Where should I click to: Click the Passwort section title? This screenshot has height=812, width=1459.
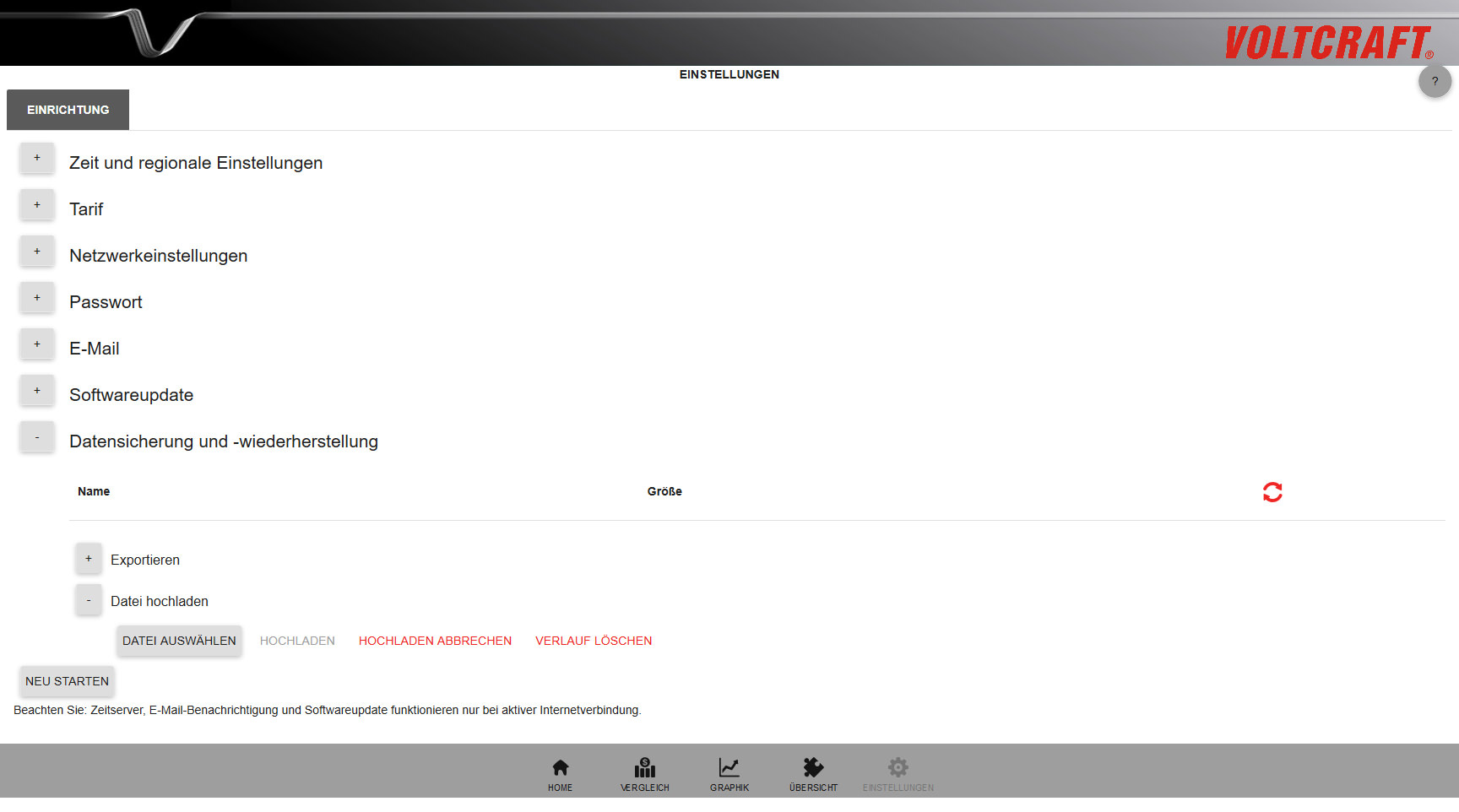coord(106,302)
